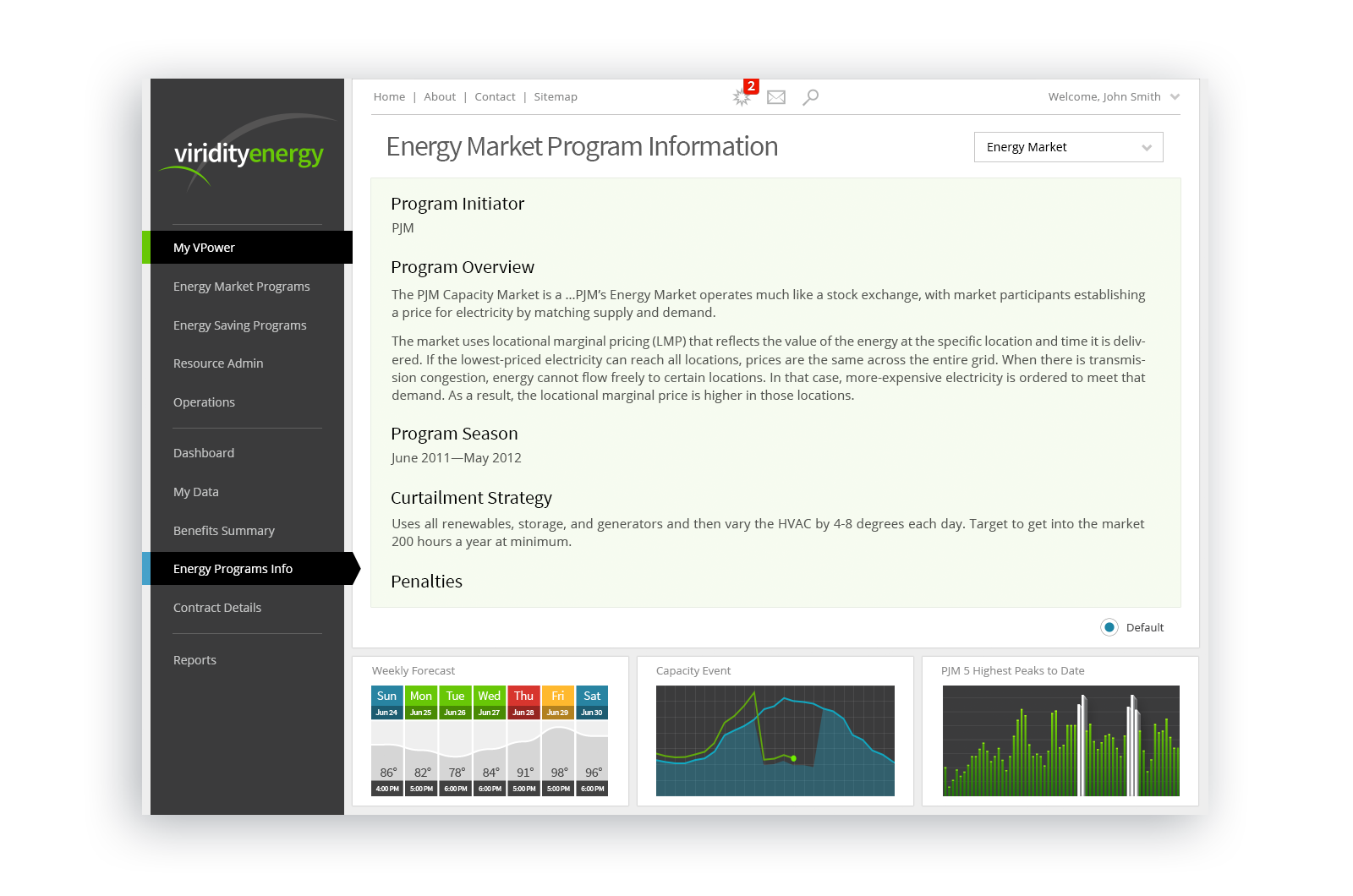Viewport: 1353px width, 896px height.
Task: Click the 98° Friday temperature value
Action: (559, 773)
